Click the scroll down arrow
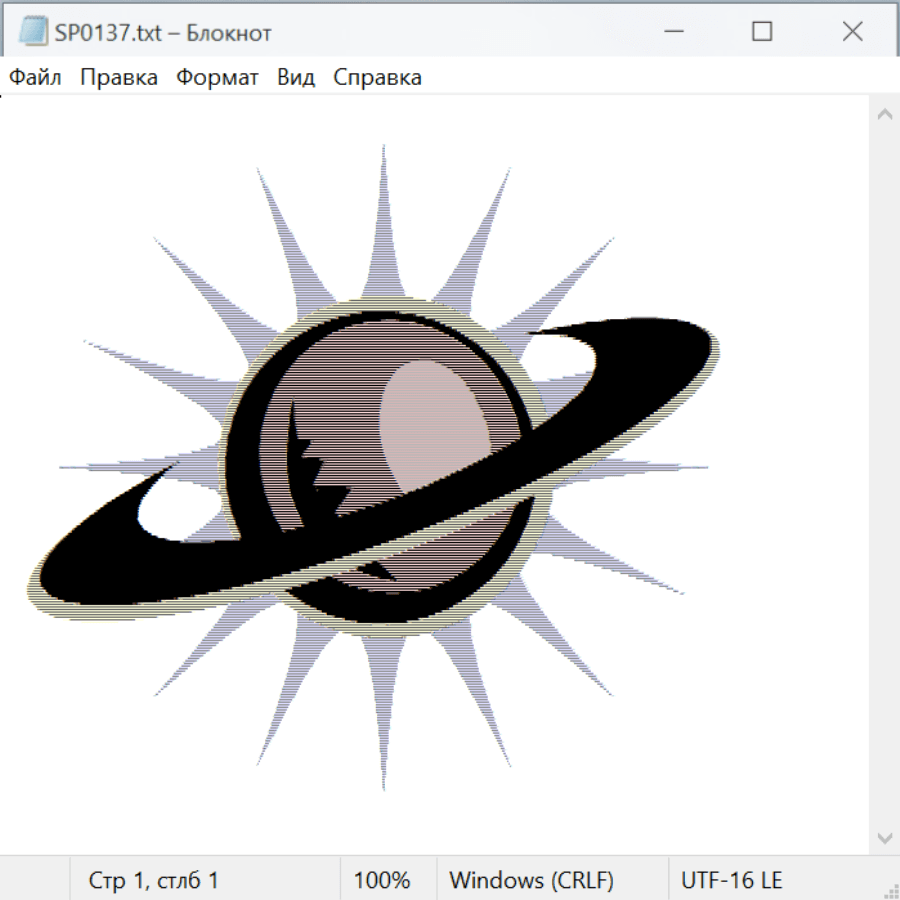The image size is (900, 900). 884,837
